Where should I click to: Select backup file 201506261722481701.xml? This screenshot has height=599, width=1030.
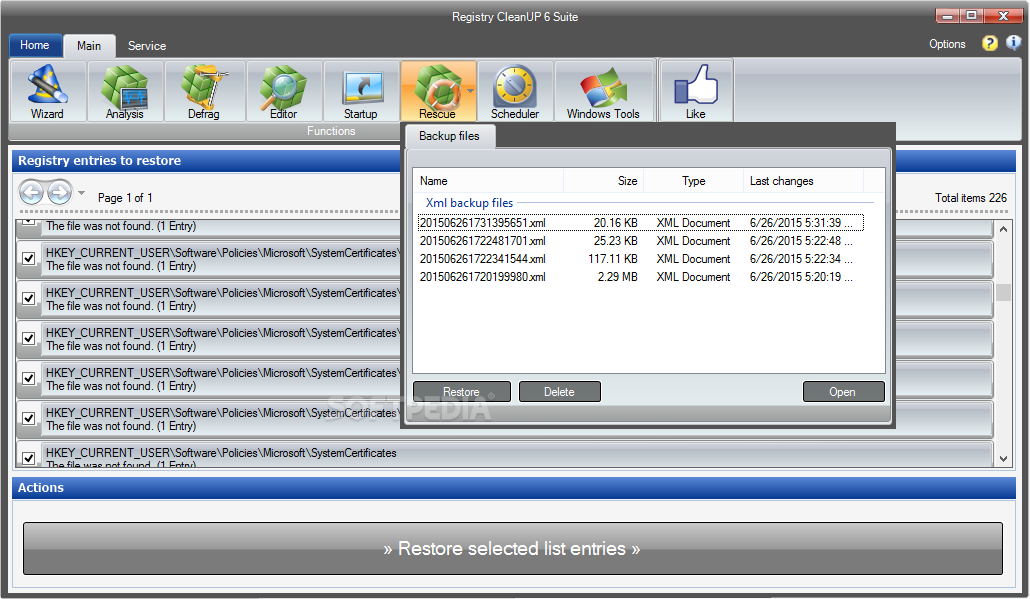coord(640,241)
